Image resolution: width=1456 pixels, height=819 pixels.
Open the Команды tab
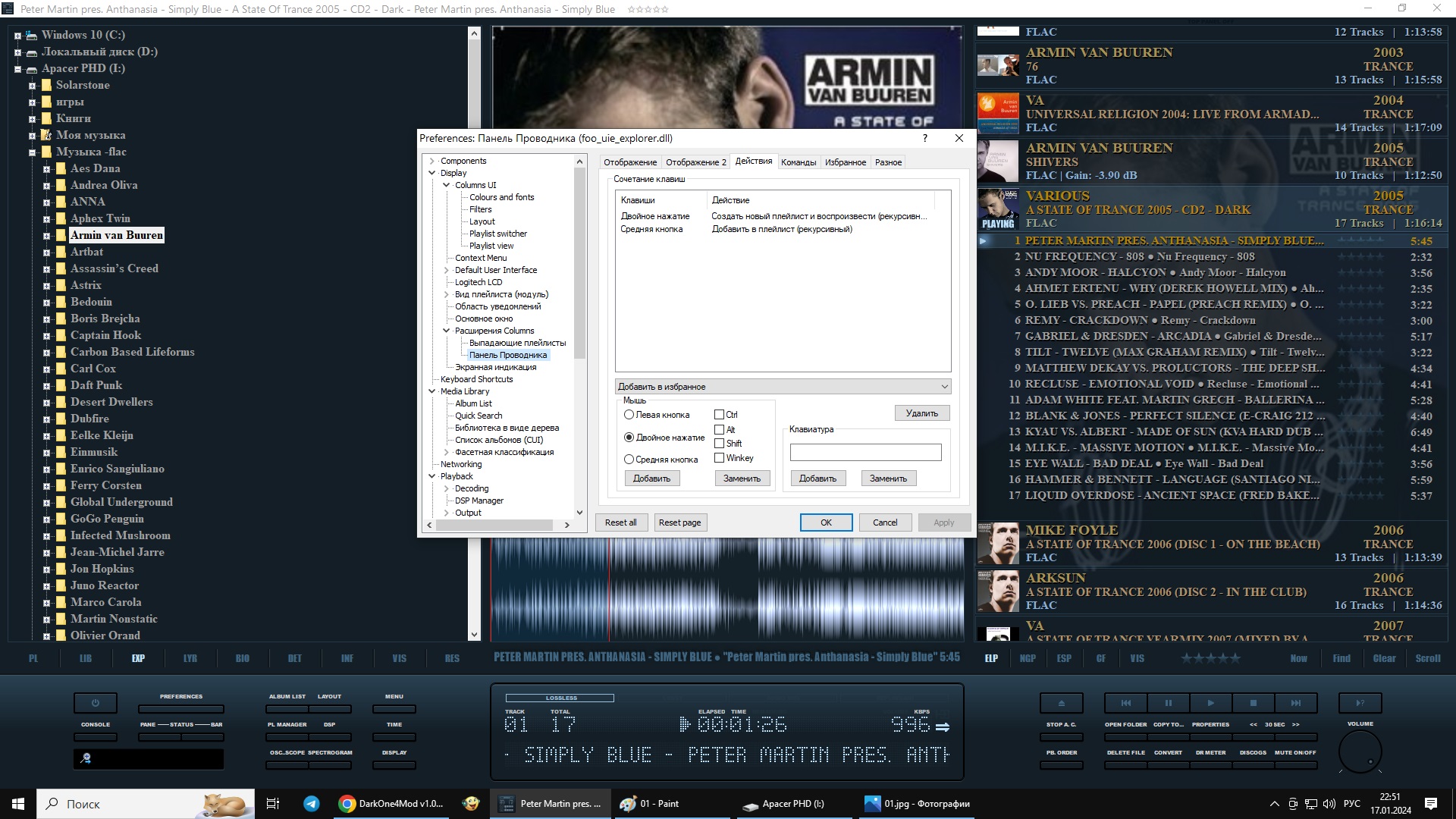[798, 162]
